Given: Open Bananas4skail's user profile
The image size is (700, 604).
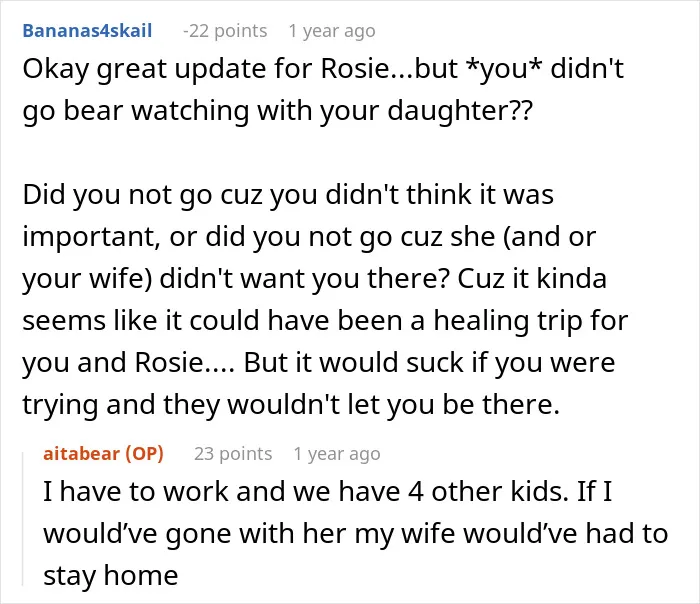Looking at the screenshot, I should pyautogui.click(x=88, y=31).
